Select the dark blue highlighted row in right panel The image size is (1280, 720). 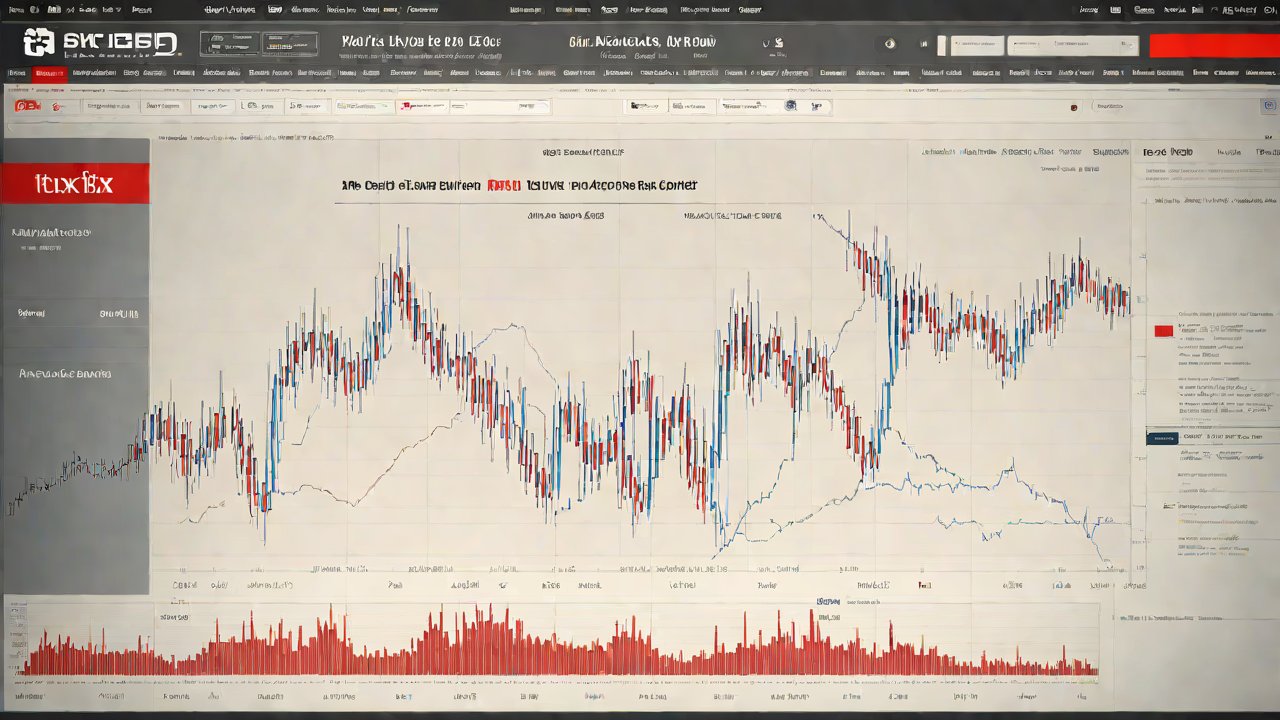point(1161,438)
